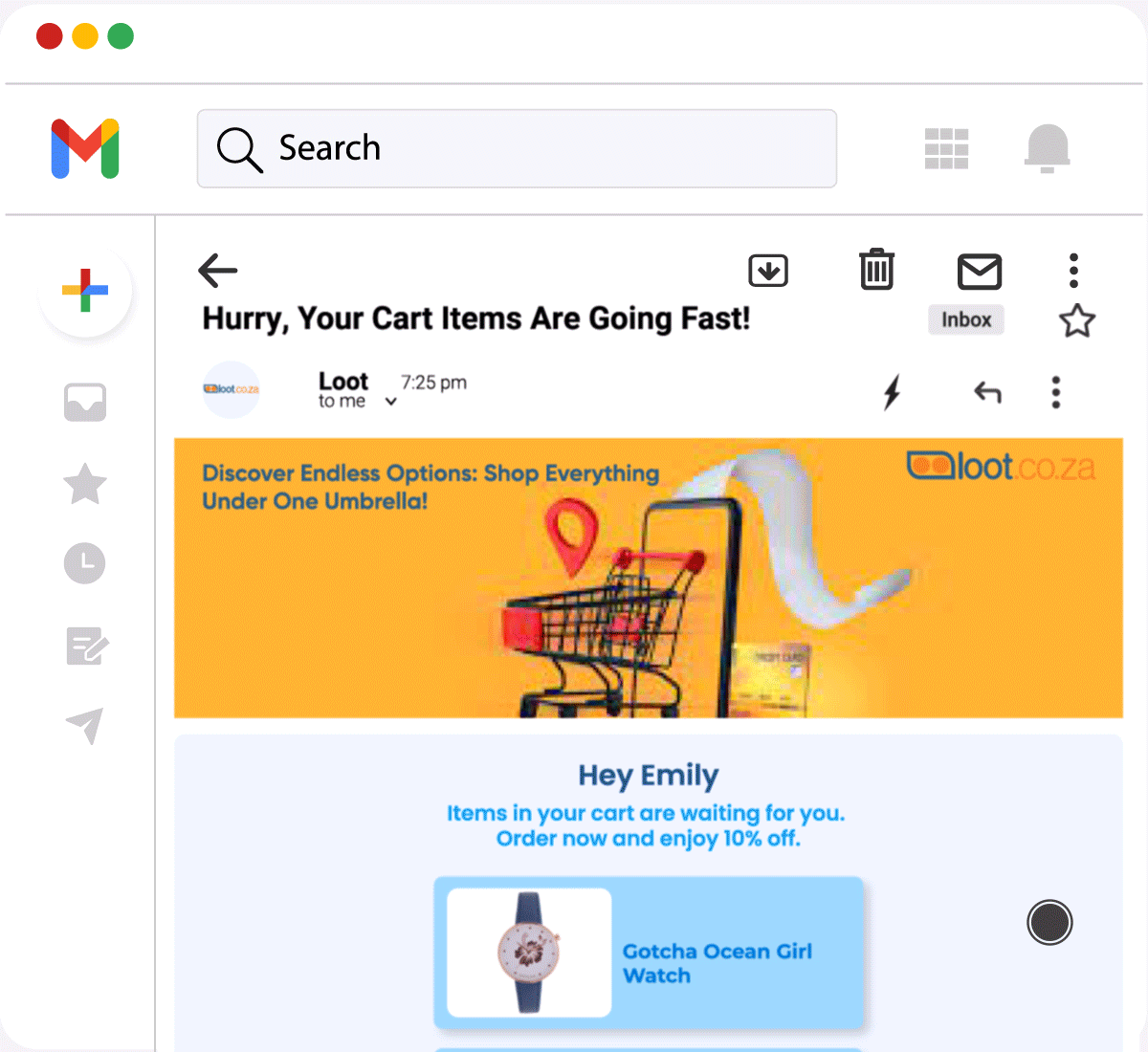Viewport: 1148px width, 1052px height.
Task: Open message more options beside reply
Action: pos(1056,392)
